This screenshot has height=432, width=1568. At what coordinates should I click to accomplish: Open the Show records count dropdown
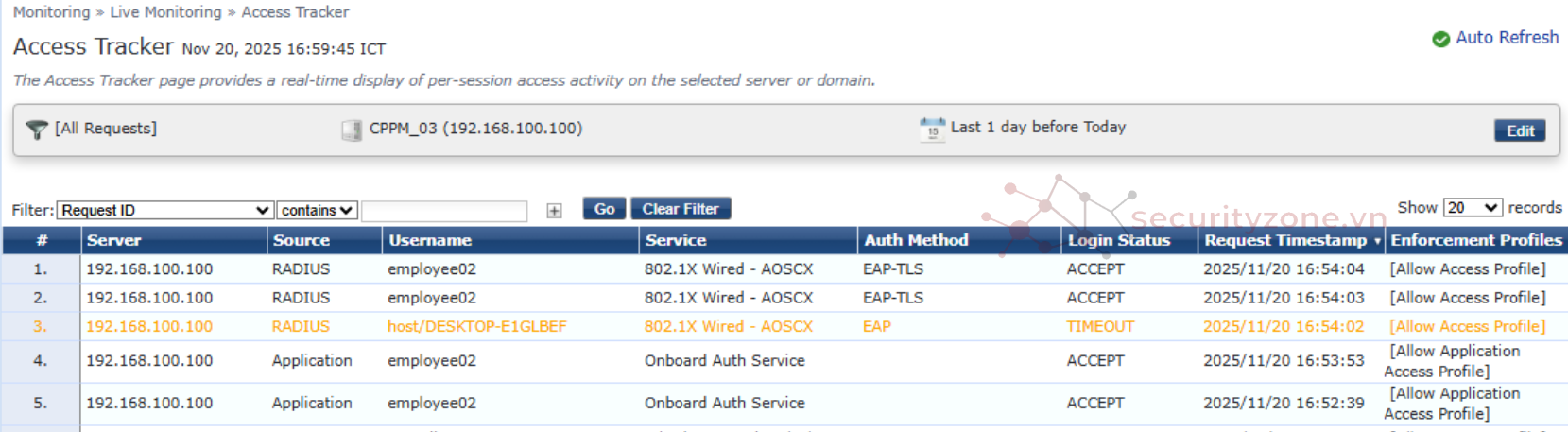tap(1473, 208)
